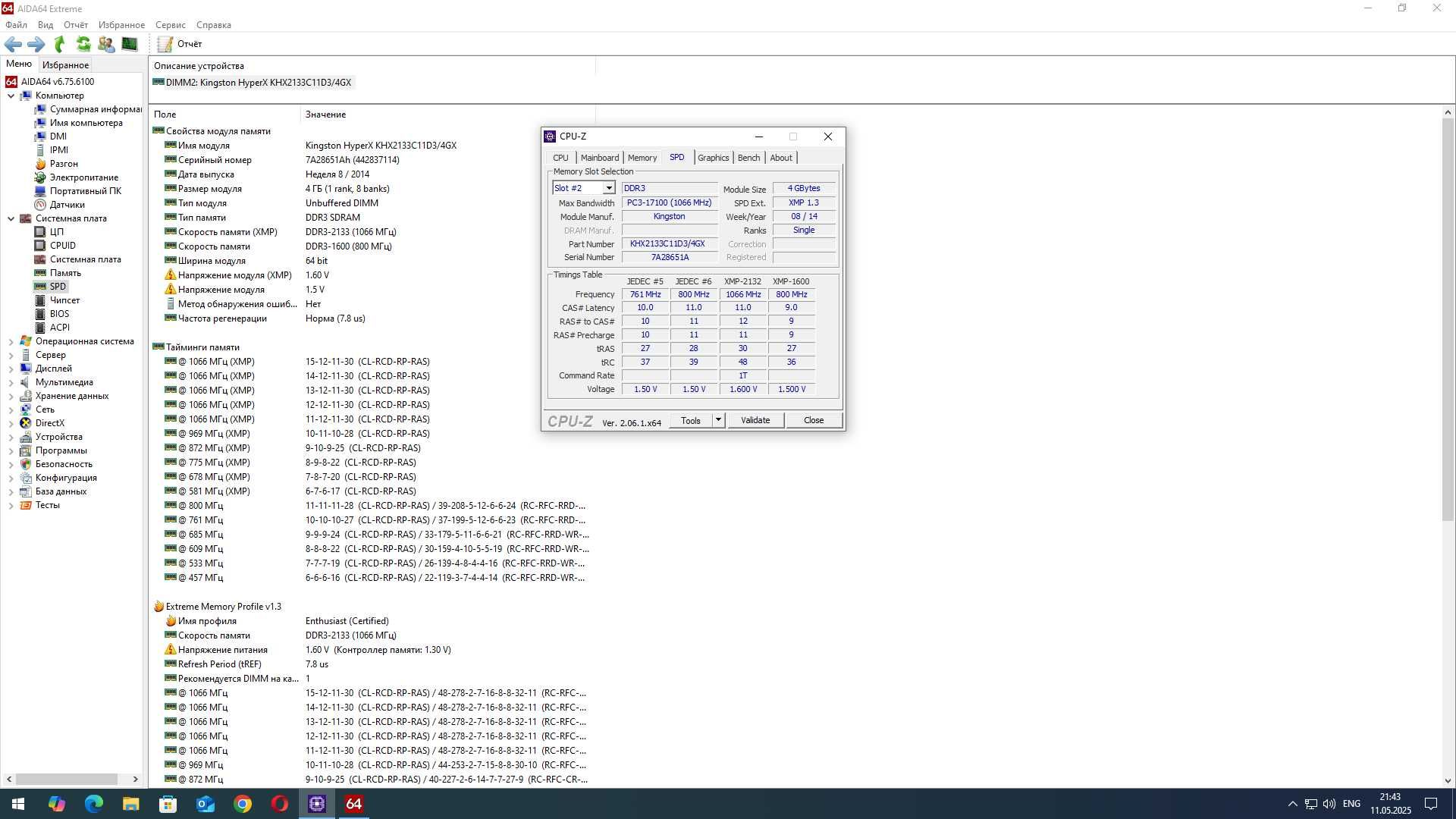Screen dimensions: 1456x819
Task: Click the scroll-down arrow of details pane
Action: click(x=1448, y=780)
